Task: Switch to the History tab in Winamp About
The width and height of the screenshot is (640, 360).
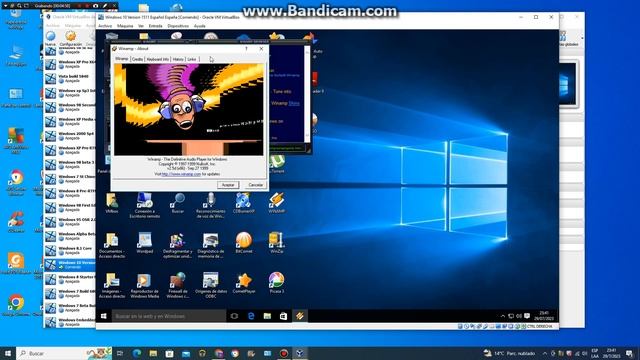Action: [x=178, y=59]
